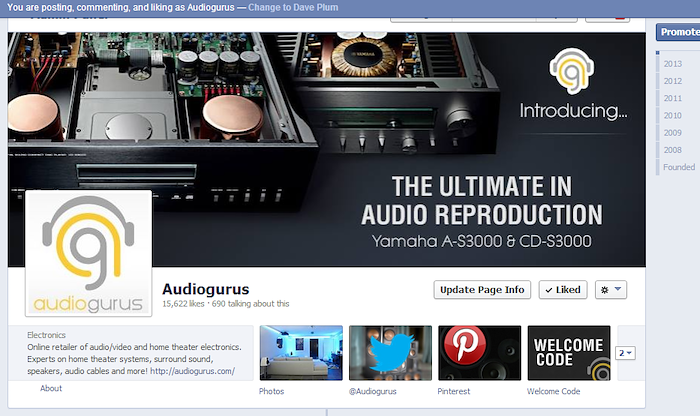This screenshot has width=700, height=416.
Task: Jump to 2010 on the timeline
Action: 672,116
